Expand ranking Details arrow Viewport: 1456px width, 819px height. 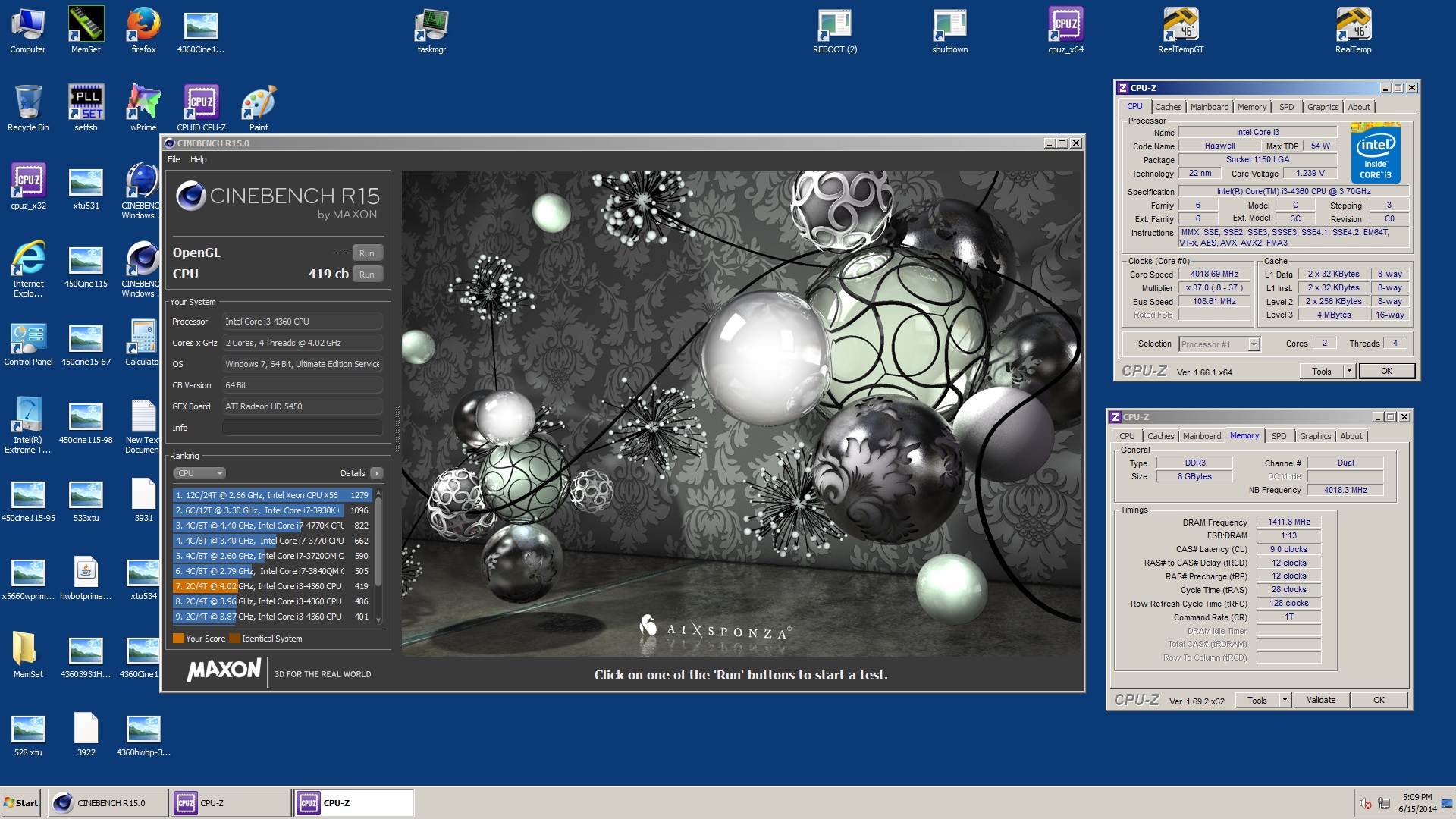(x=376, y=473)
